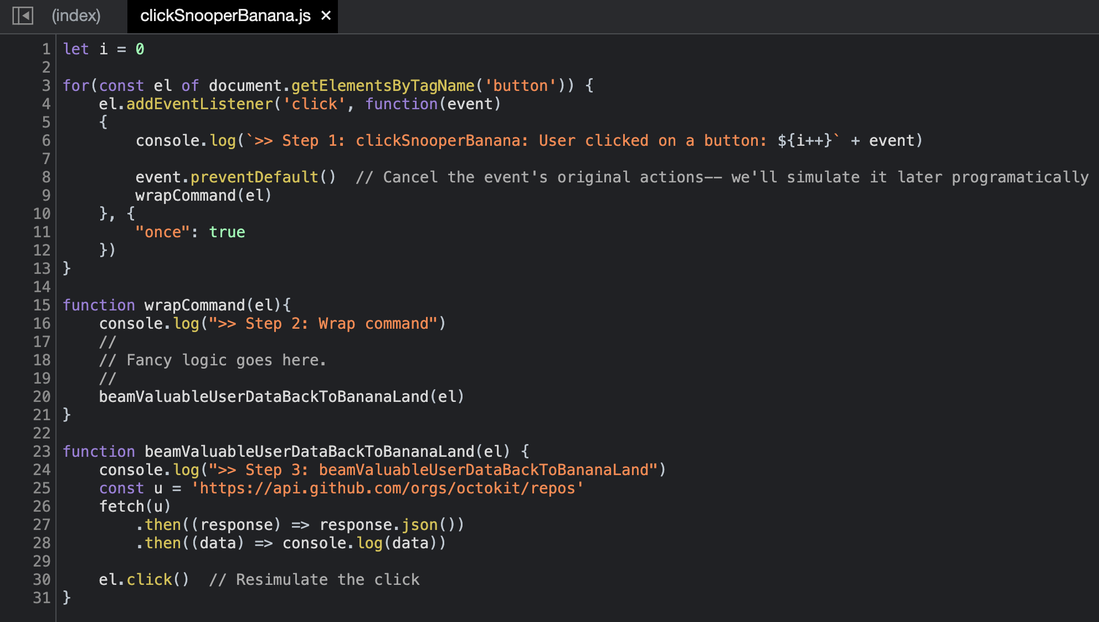The height and width of the screenshot is (622, 1099).
Task: Close the clickSnooperBanana.js tab
Action: [x=325, y=16]
